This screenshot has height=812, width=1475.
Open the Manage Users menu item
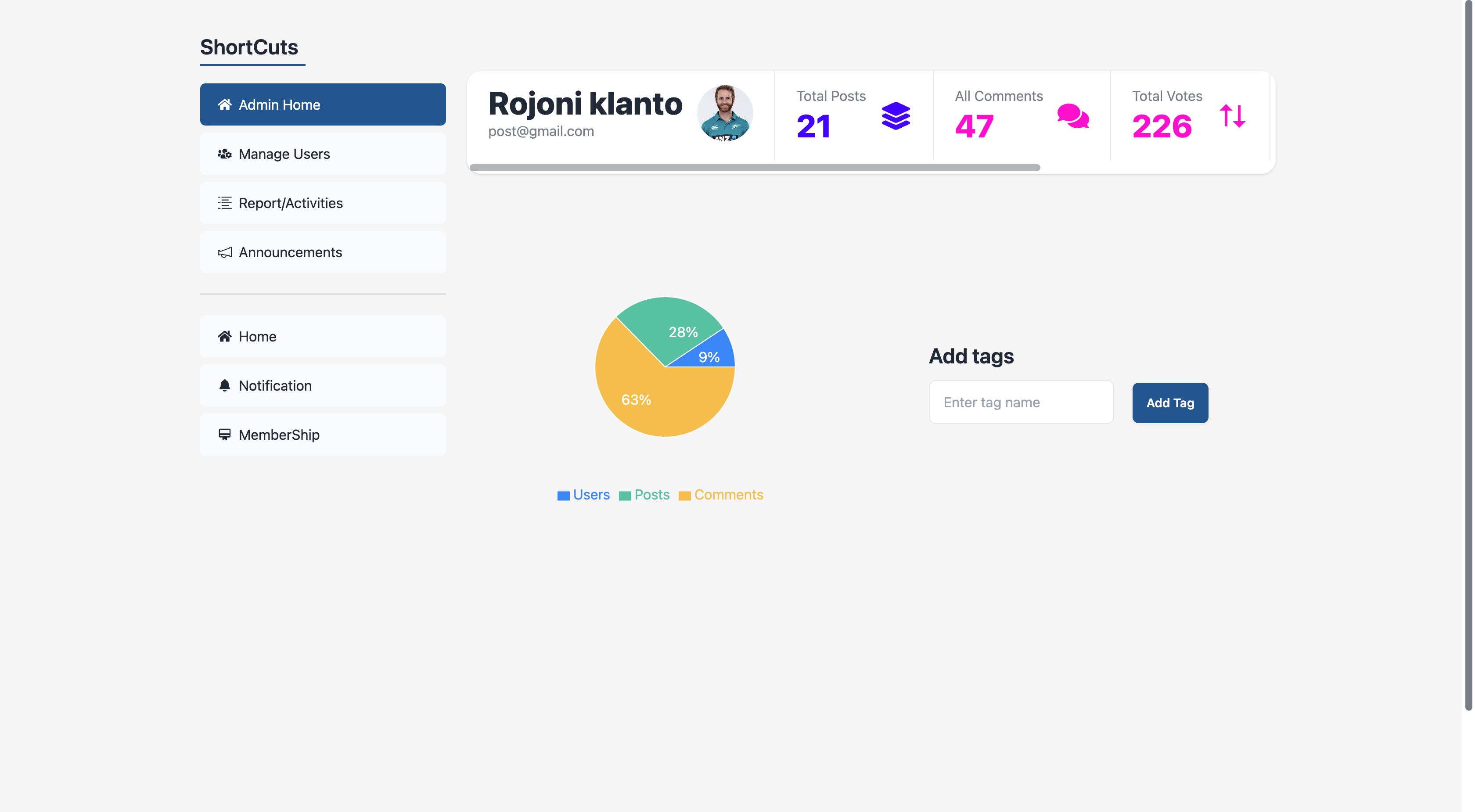(x=323, y=154)
